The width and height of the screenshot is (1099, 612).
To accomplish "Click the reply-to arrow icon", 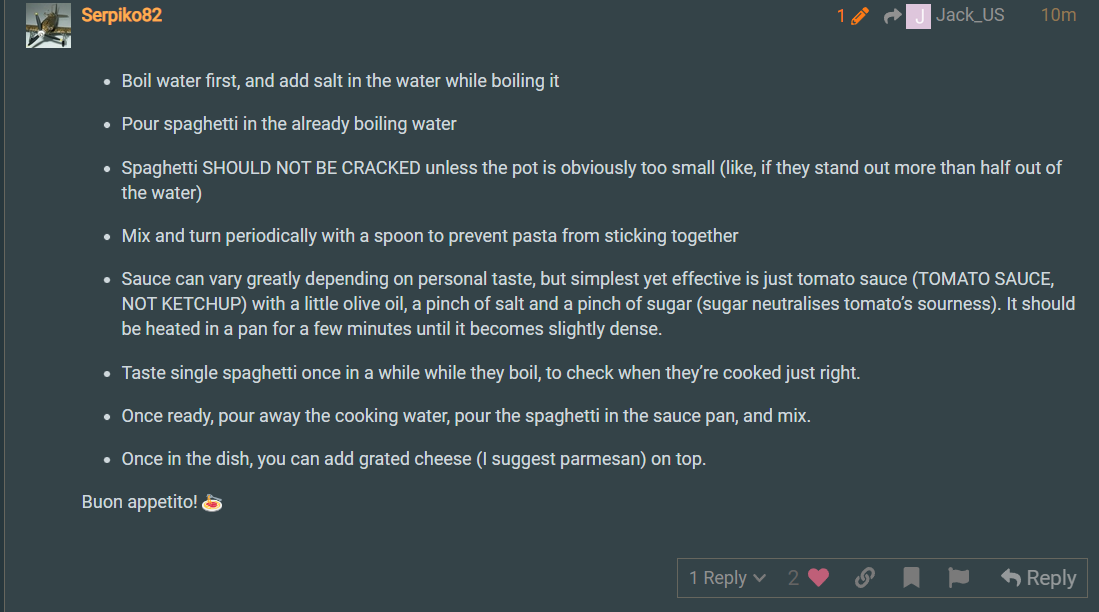I will (892, 16).
